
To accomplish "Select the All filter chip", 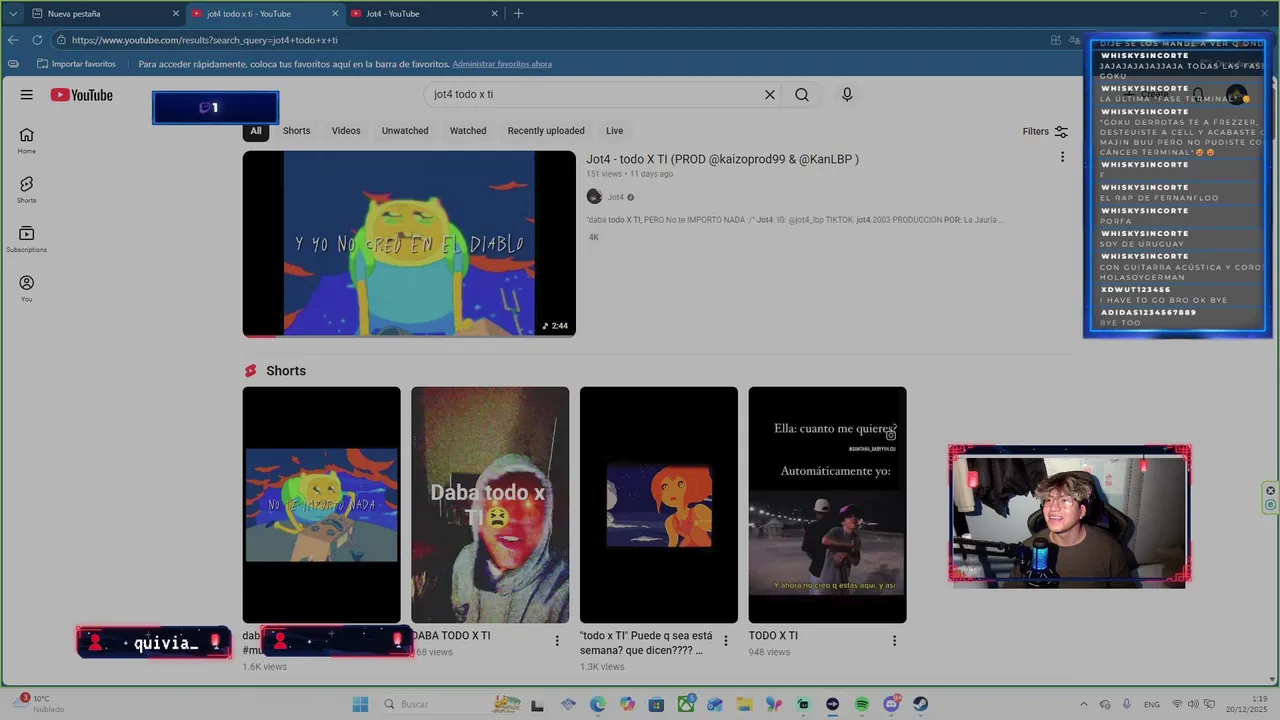I will point(256,131).
